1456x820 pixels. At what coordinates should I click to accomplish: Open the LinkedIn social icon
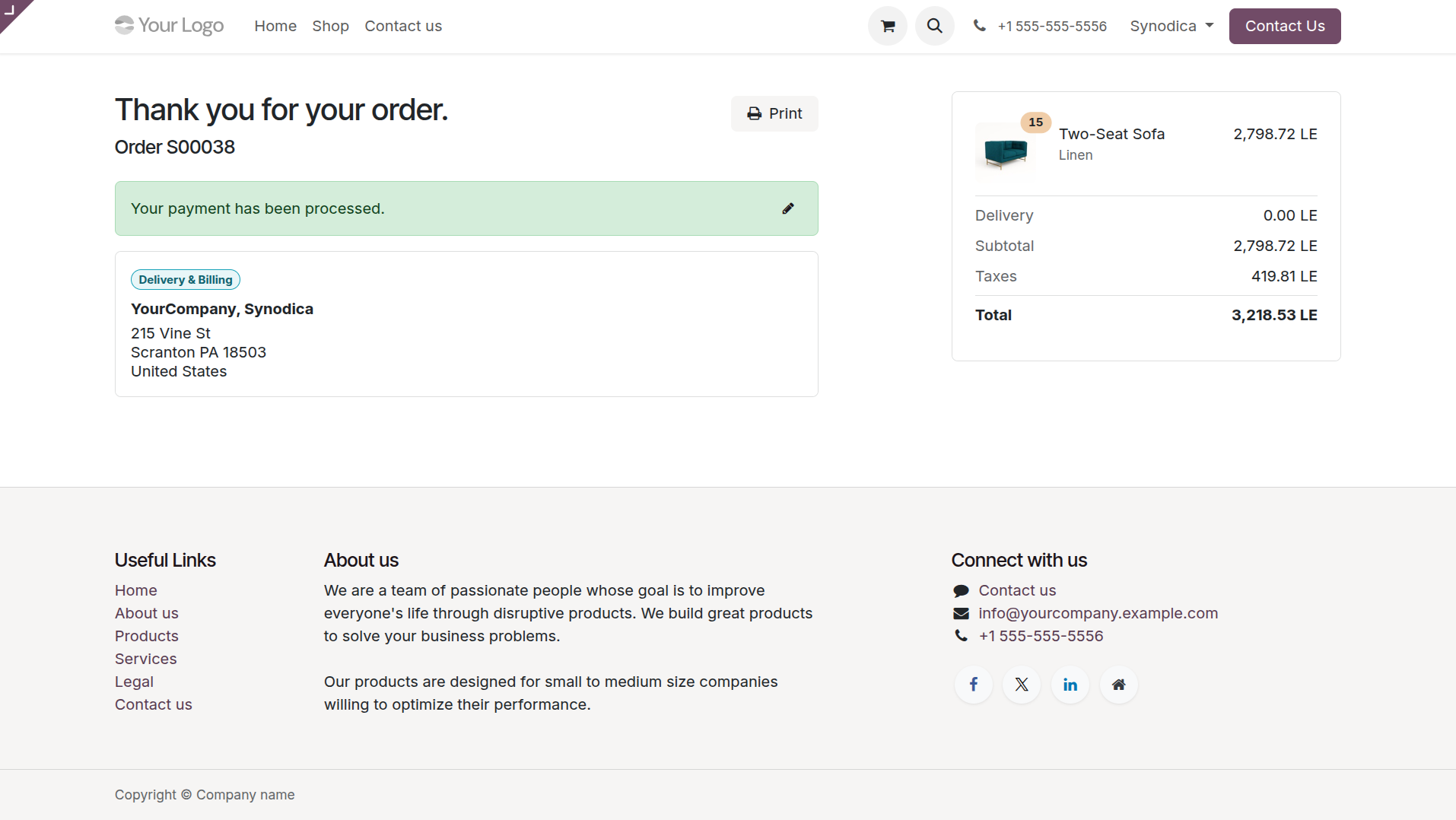1070,685
